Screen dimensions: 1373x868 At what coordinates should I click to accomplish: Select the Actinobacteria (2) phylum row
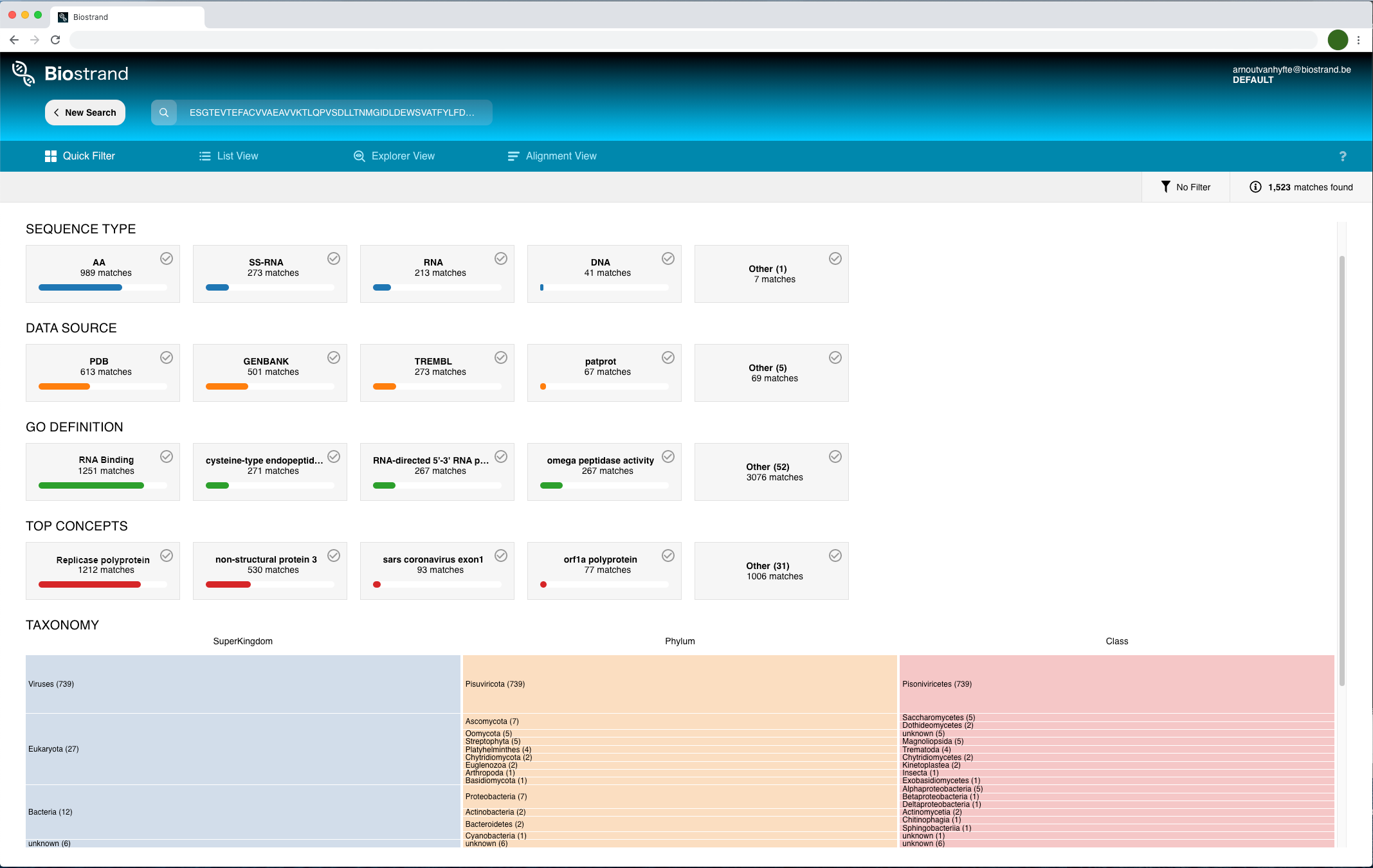(x=680, y=813)
